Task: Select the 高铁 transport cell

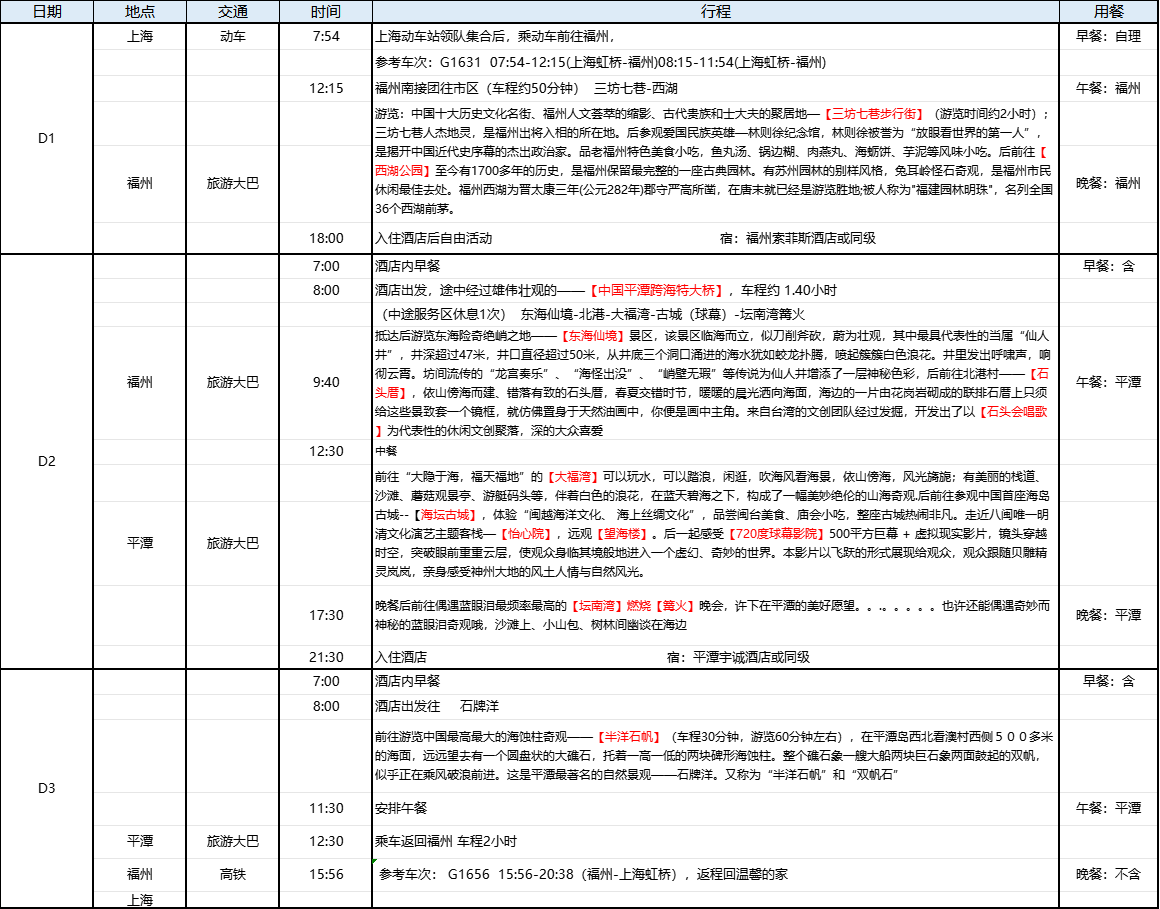Action: (x=232, y=874)
